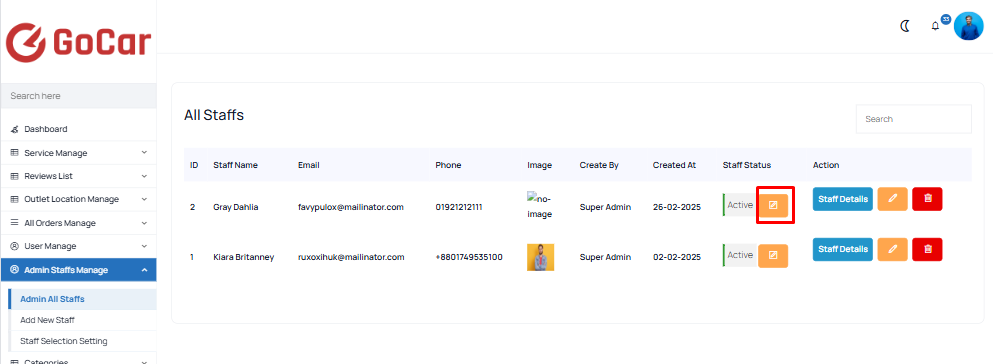
Task: Open Service Manage menu
Action: [79, 153]
